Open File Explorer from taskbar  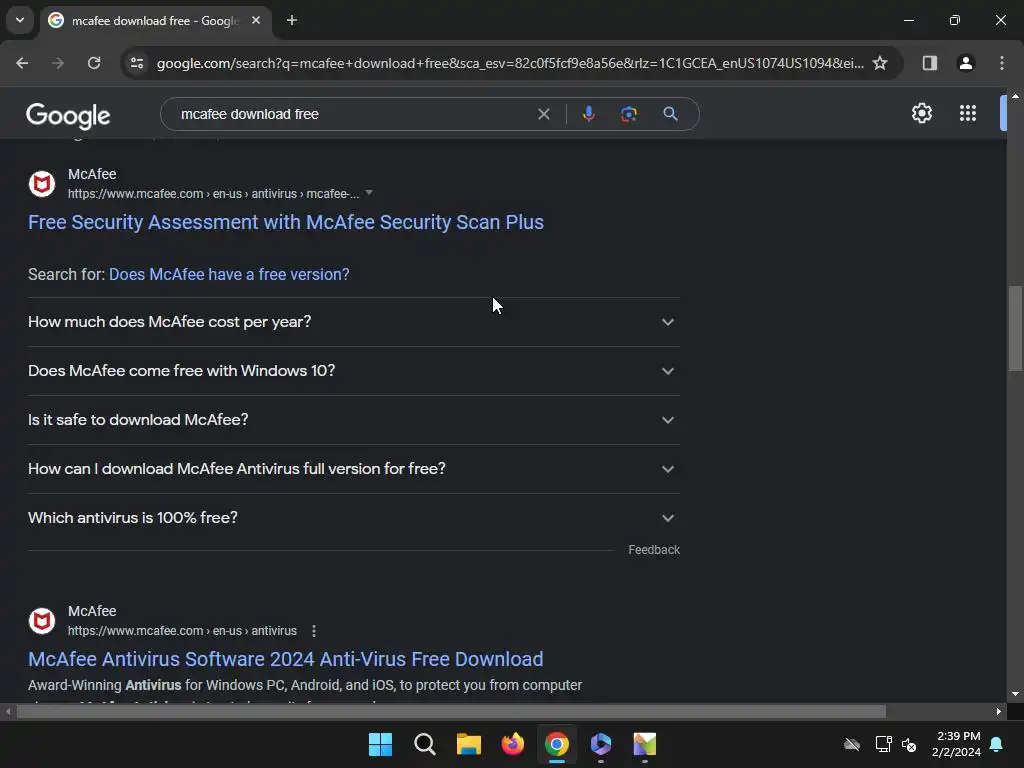pyautogui.click(x=468, y=744)
